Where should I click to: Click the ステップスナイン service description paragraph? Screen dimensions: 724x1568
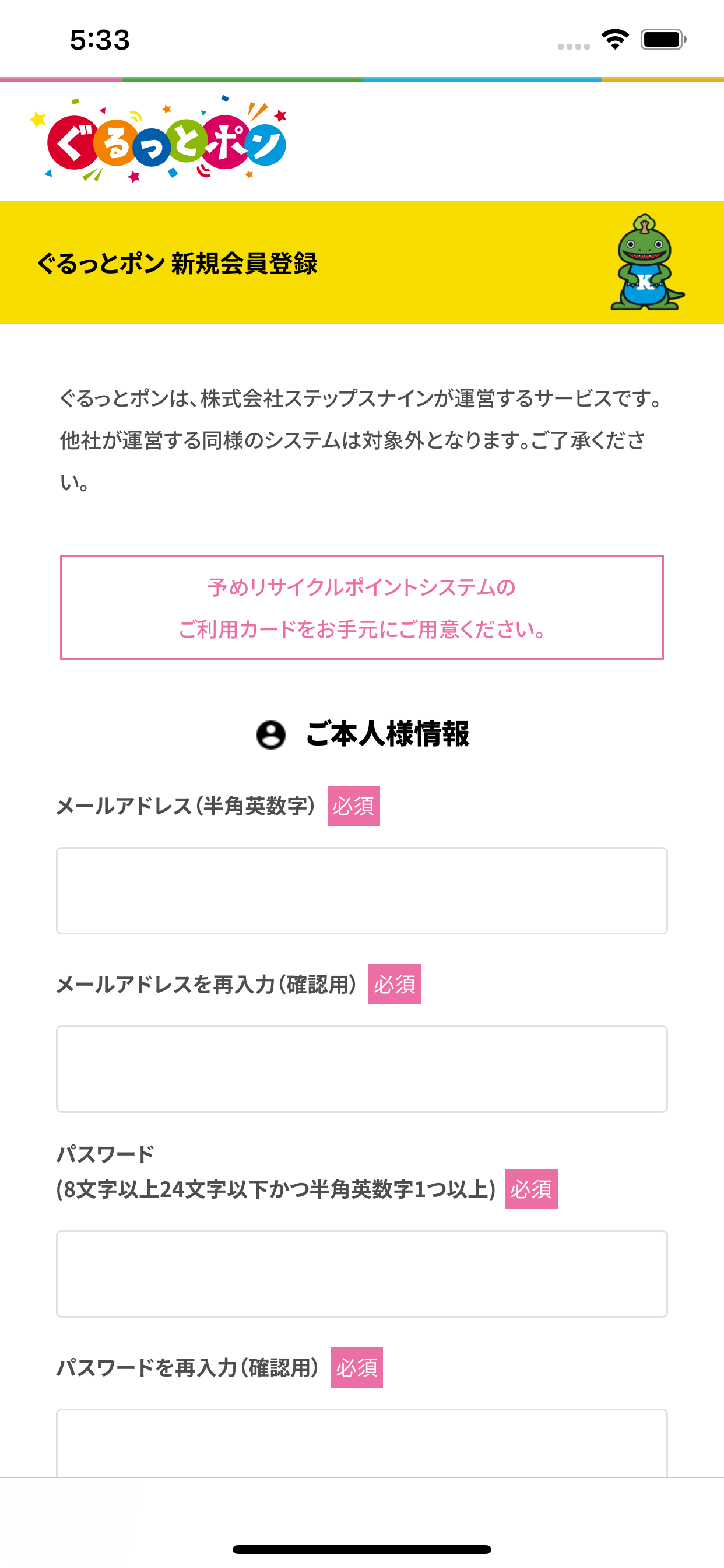pos(360,440)
